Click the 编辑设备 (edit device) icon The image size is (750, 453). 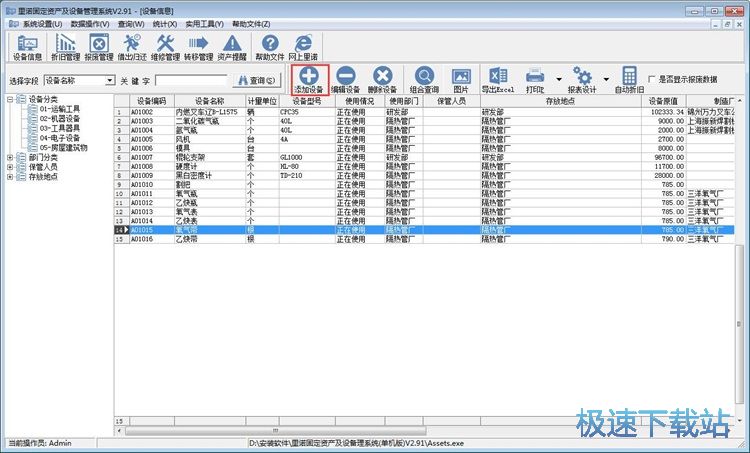[x=346, y=76]
